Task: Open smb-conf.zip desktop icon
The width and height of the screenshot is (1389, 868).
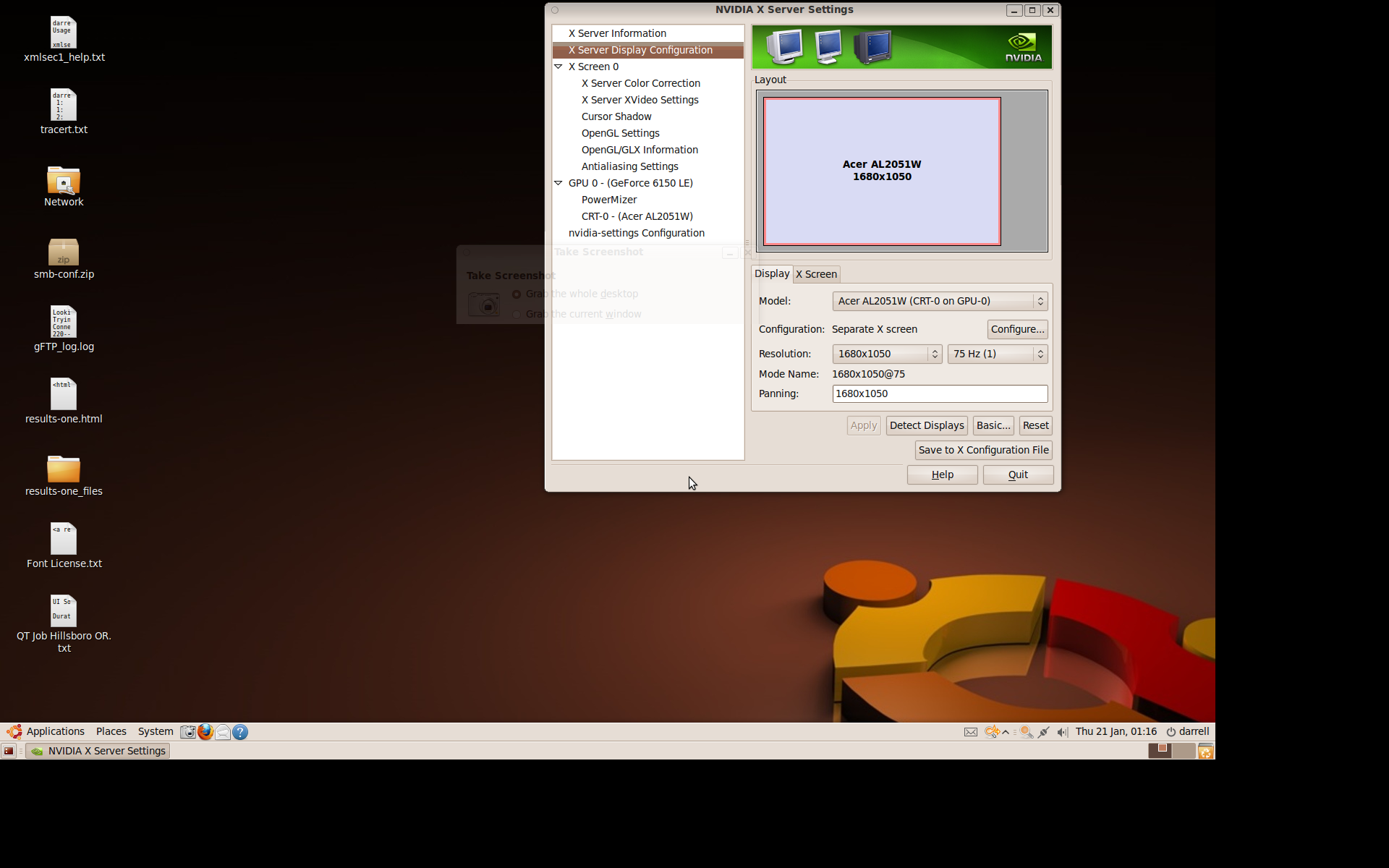Action: click(x=64, y=252)
